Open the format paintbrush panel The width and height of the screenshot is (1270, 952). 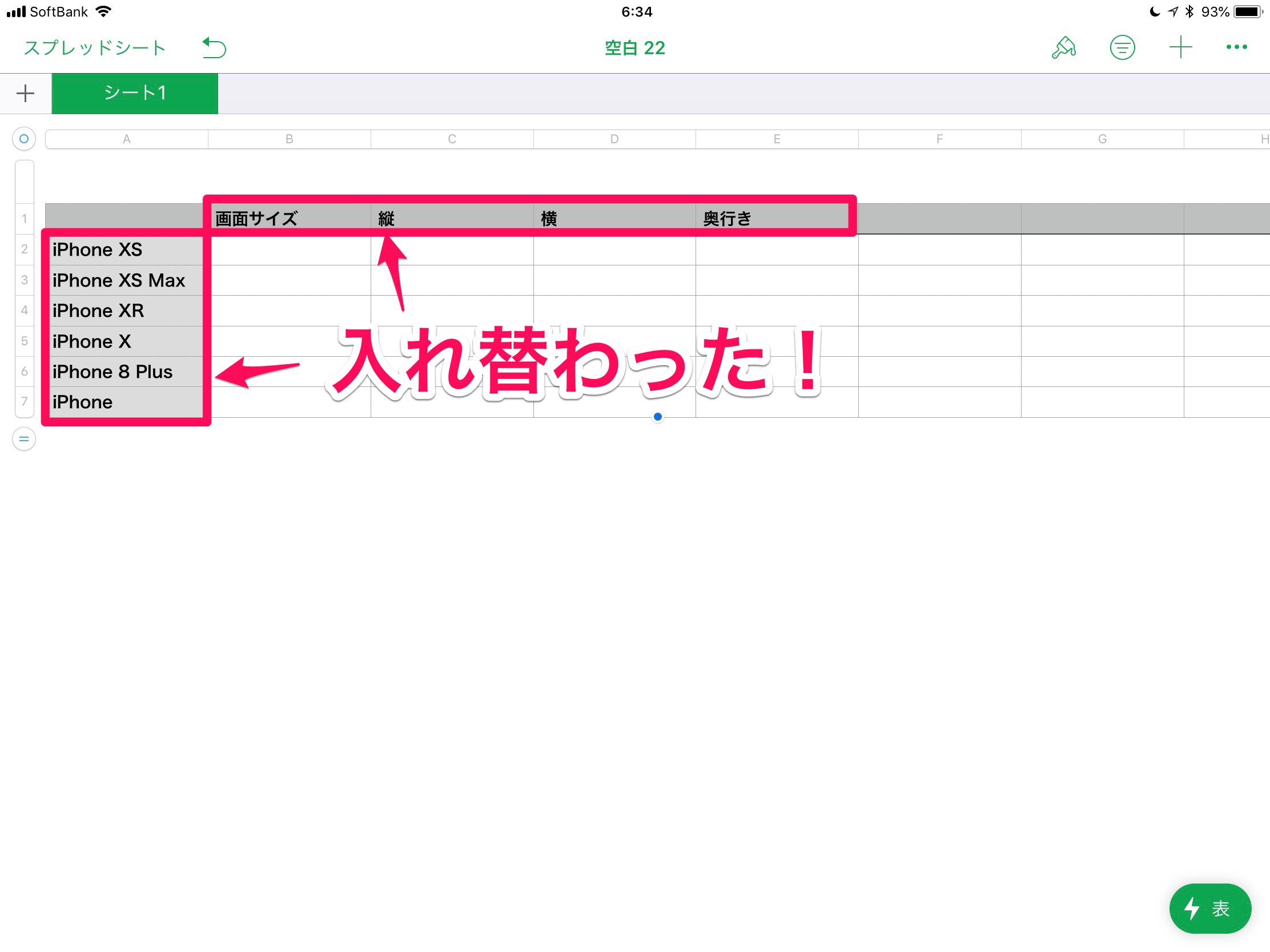click(1063, 47)
